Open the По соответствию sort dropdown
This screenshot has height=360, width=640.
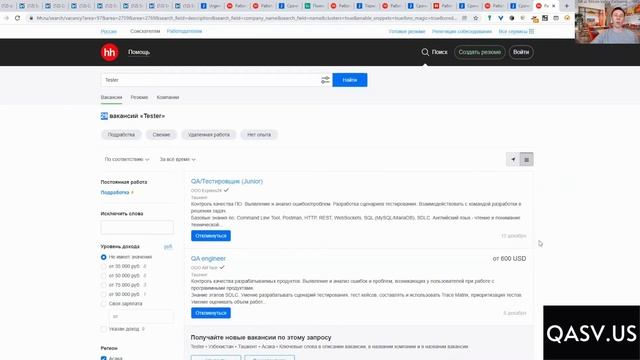coord(127,159)
